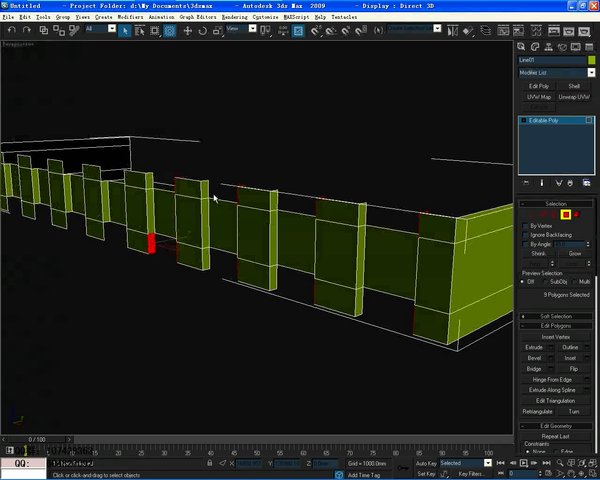Screen dimensions: 600x480
Task: Open the Rendering menu
Action: 235,17
